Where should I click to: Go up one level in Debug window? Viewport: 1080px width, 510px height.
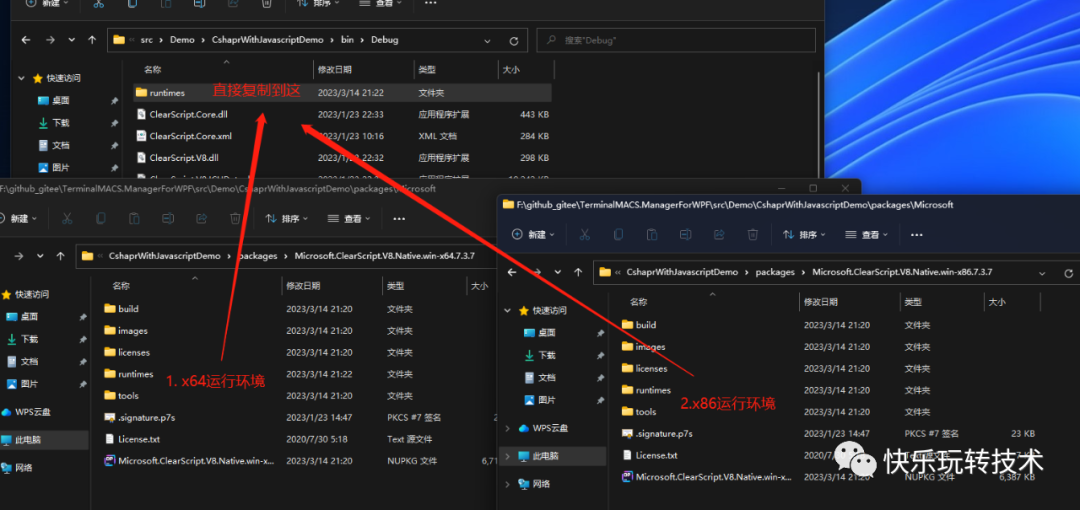pos(92,40)
